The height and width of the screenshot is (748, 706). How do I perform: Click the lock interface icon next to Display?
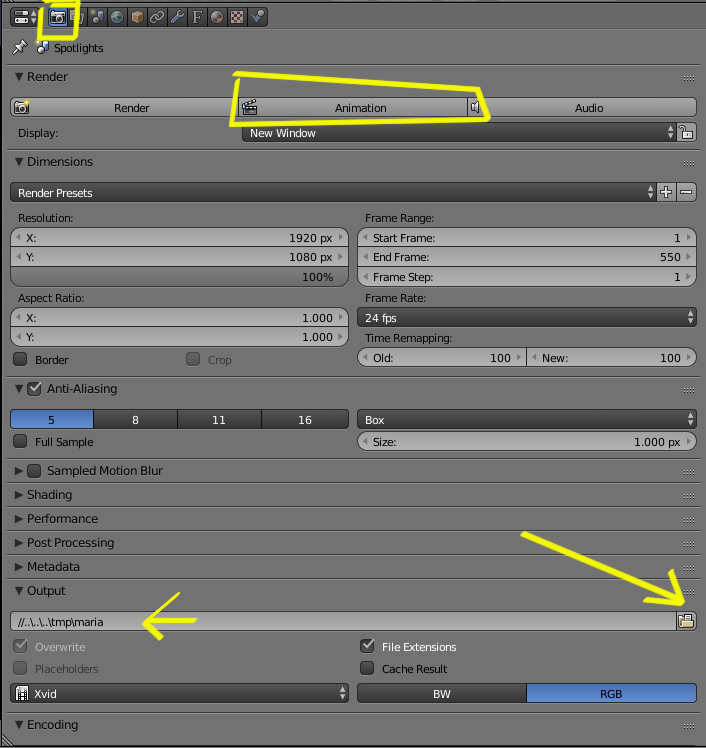pos(686,132)
